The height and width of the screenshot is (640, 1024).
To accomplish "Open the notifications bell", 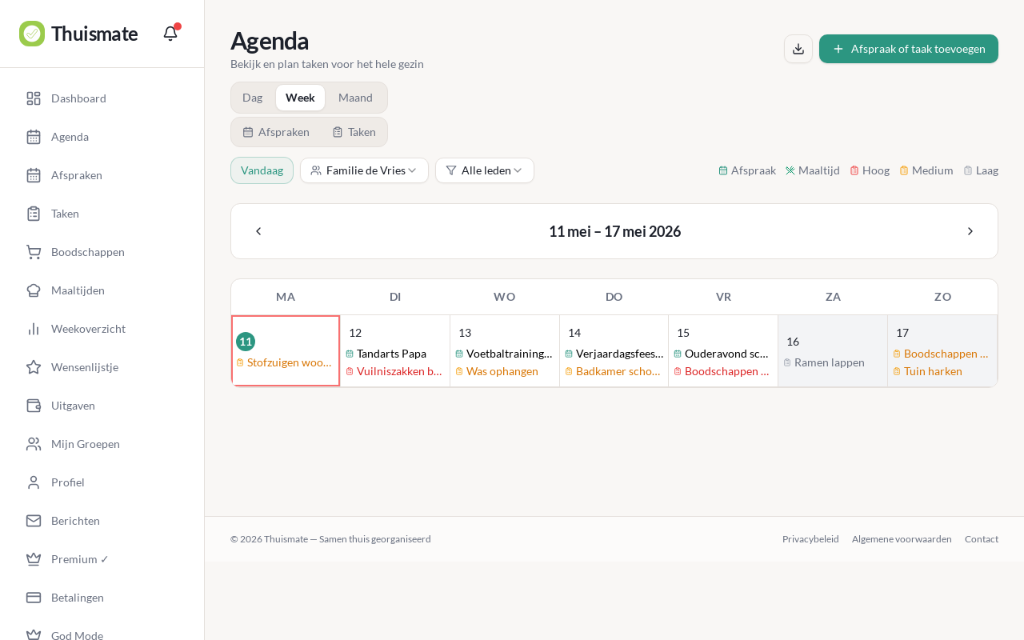I will pyautogui.click(x=170, y=33).
